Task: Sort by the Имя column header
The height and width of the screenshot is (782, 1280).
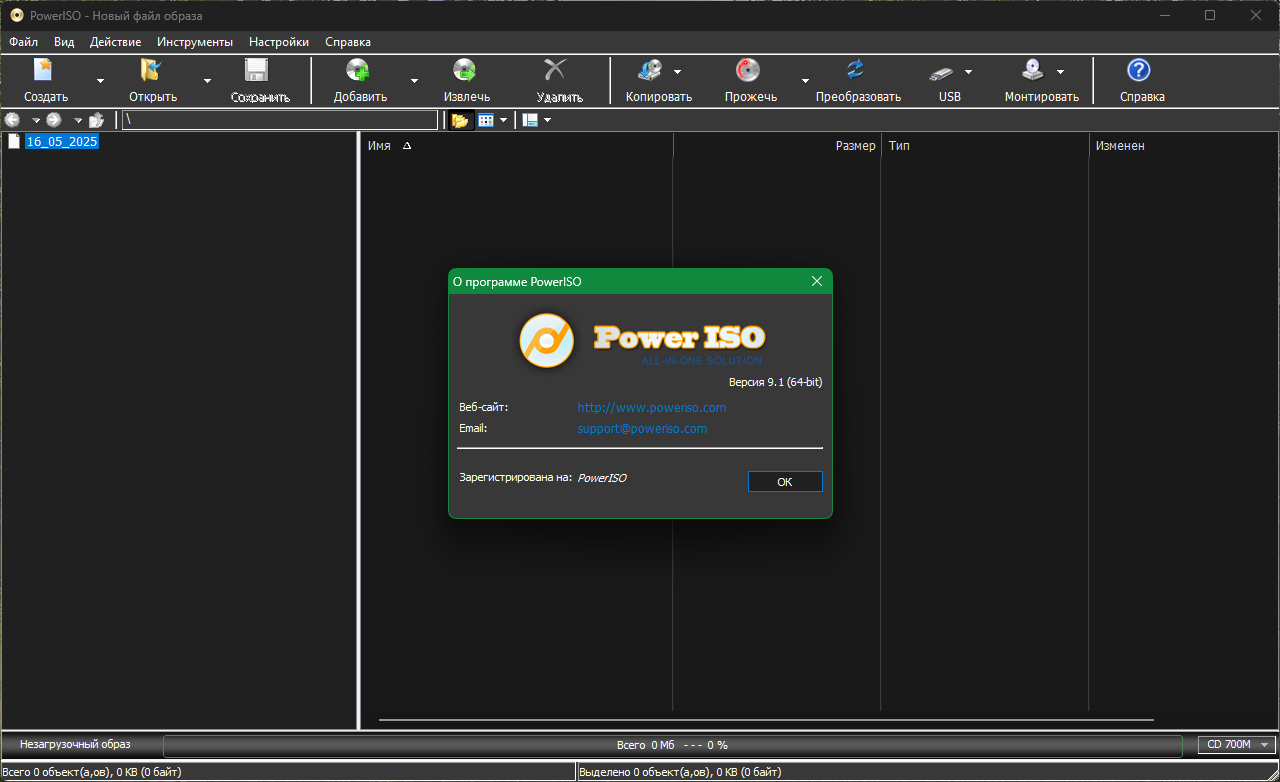Action: click(516, 146)
